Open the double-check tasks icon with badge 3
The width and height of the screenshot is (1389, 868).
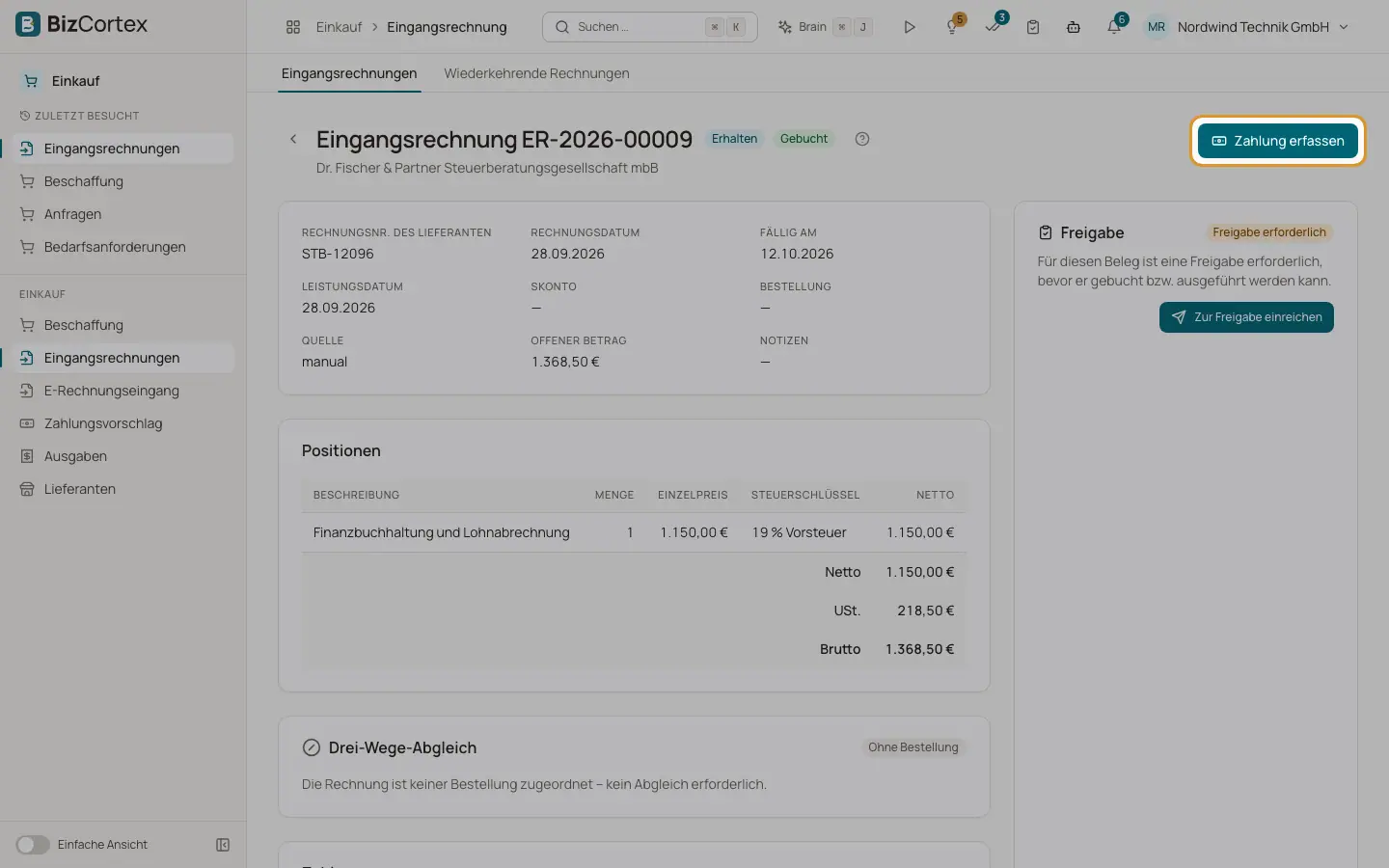click(x=993, y=27)
